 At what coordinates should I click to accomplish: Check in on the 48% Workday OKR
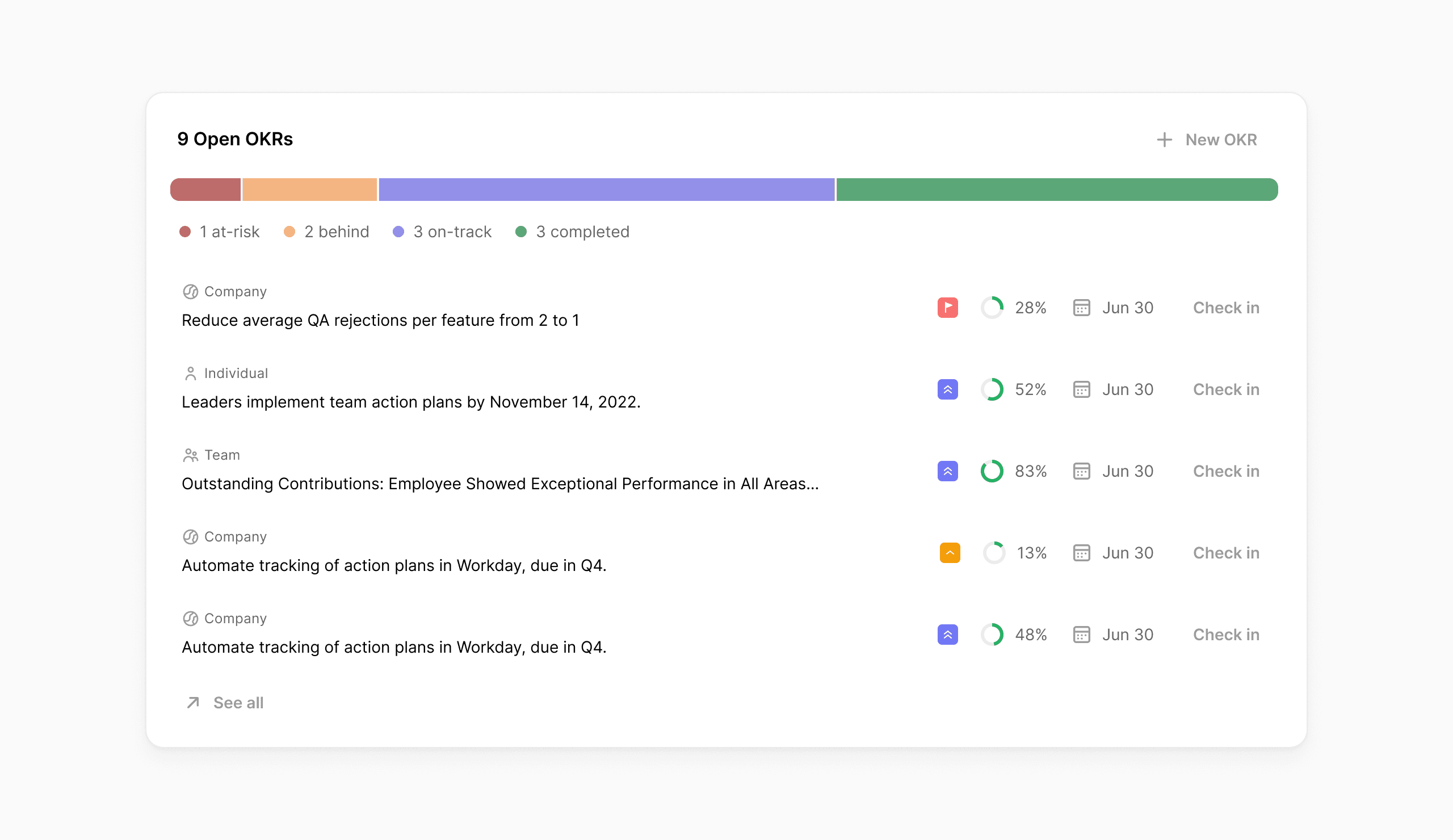tap(1226, 635)
